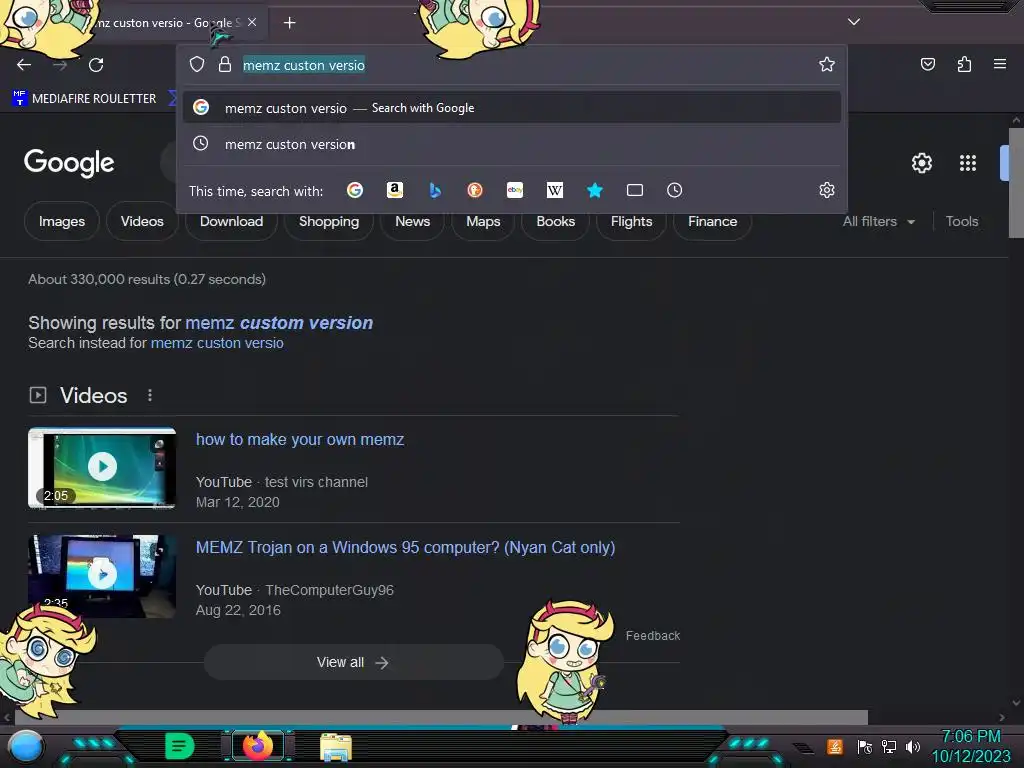Play MEMZ Trojan Windows 95 video thumbnail
Viewport: 1024px width, 768px height.
point(102,576)
